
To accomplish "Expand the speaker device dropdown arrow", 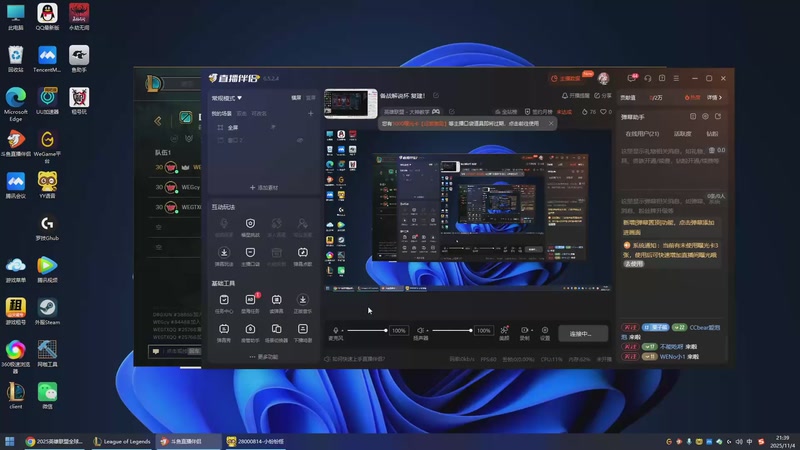I will click(x=427, y=331).
